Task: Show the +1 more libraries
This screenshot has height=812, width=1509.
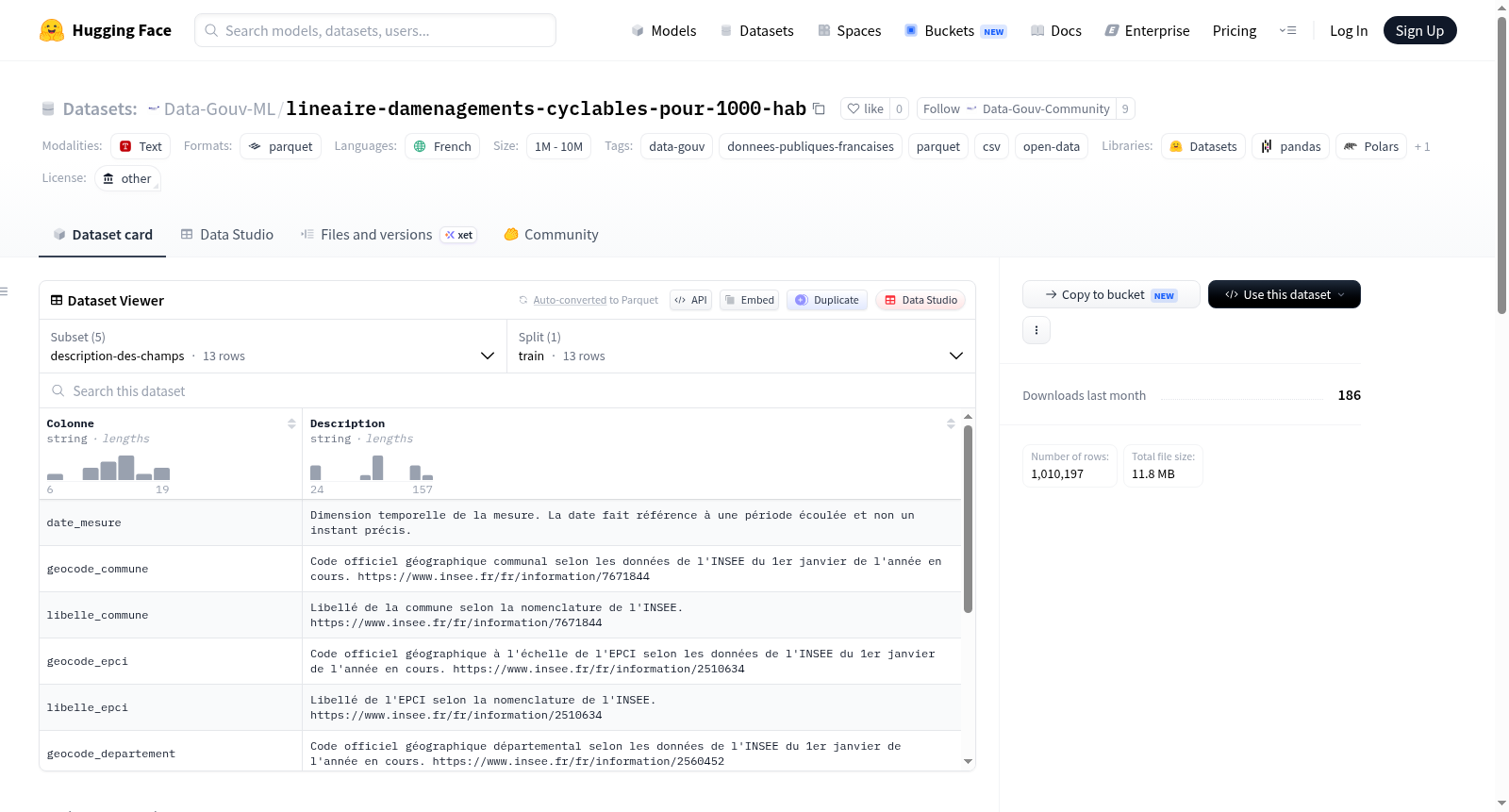Action: point(1422,146)
